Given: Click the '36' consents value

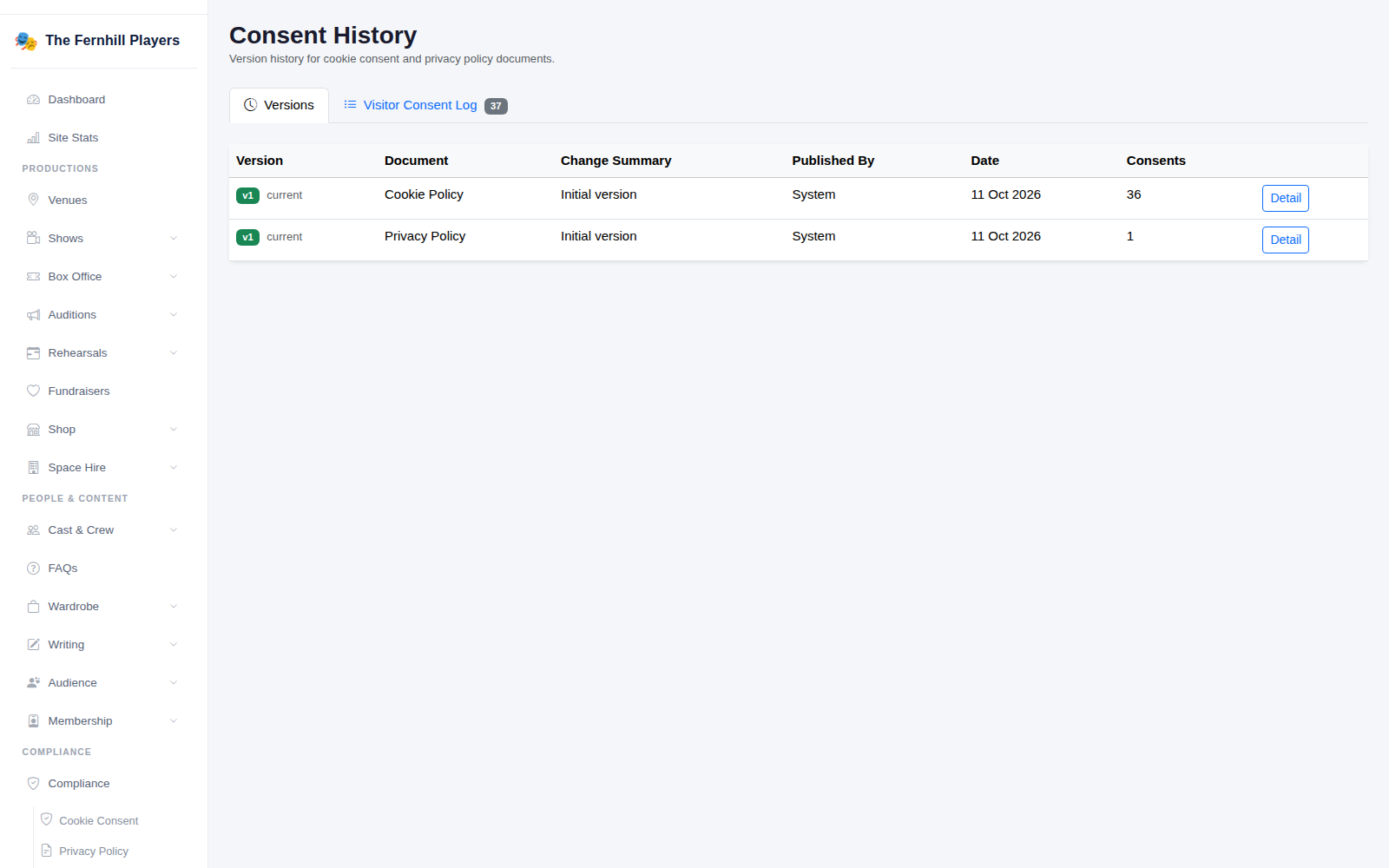Looking at the screenshot, I should pyautogui.click(x=1134, y=194).
